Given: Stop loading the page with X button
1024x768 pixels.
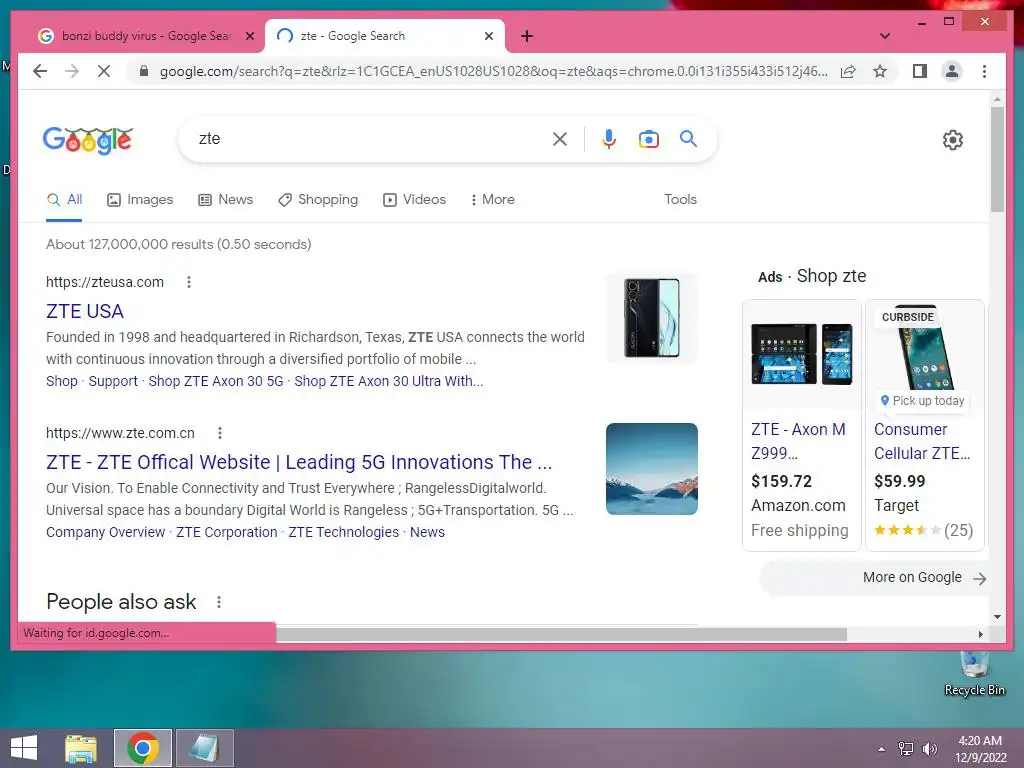Looking at the screenshot, I should click(x=104, y=71).
